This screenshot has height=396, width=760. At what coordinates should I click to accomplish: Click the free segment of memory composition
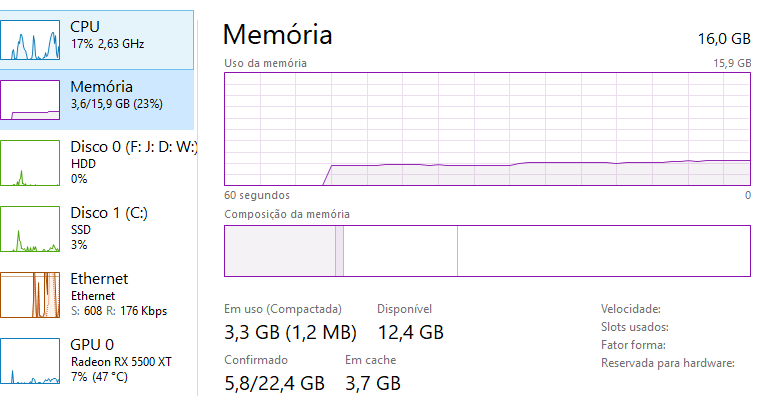tap(603, 251)
